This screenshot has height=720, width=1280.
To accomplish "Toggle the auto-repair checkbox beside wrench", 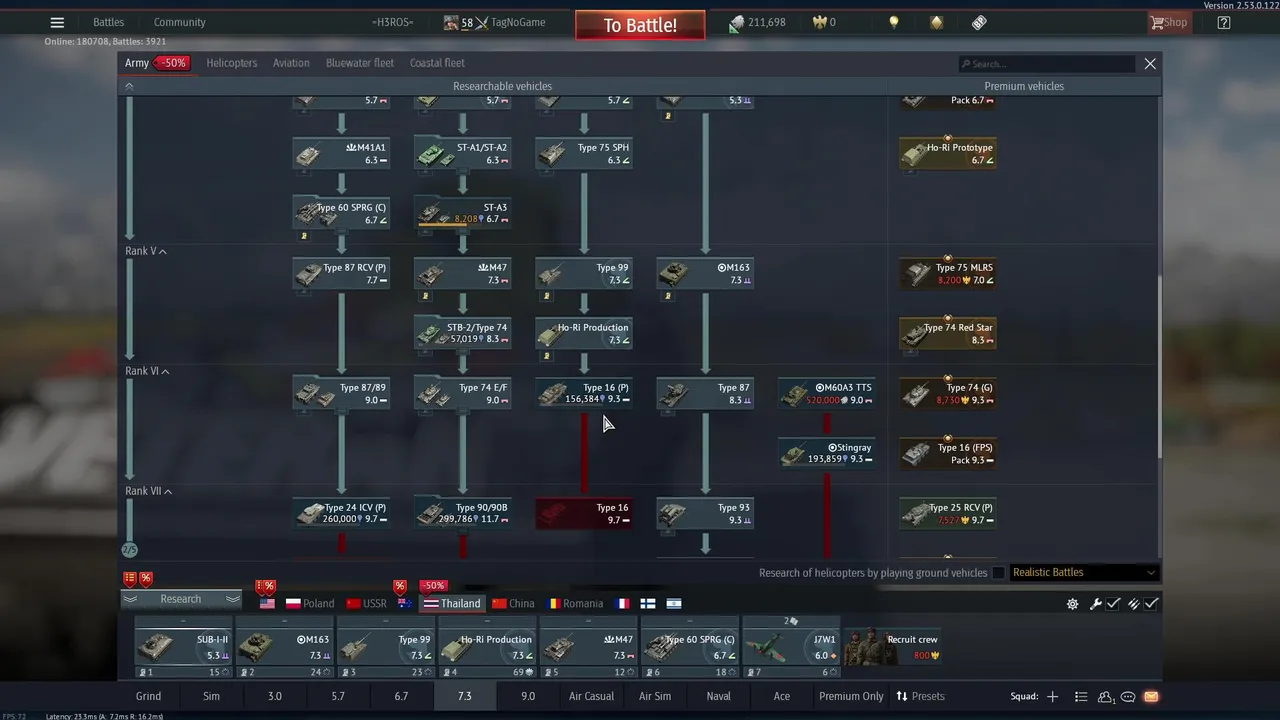I will 1112,604.
